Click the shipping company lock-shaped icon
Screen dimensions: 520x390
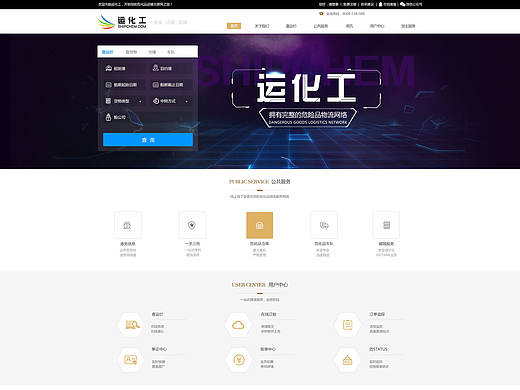point(108,117)
